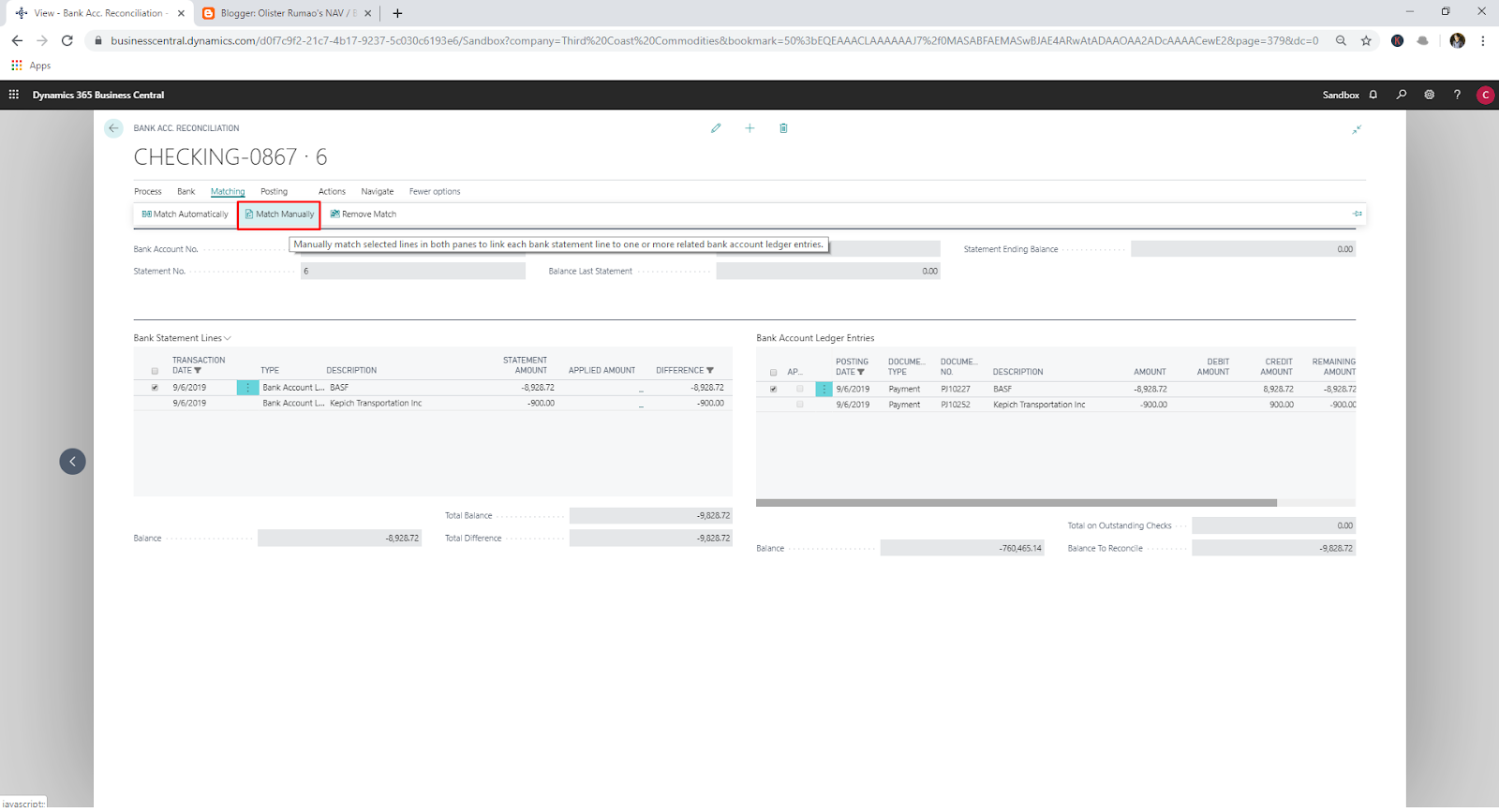This screenshot has width=1499, height=812.
Task: Click Match Automatically
Action: click(x=186, y=214)
